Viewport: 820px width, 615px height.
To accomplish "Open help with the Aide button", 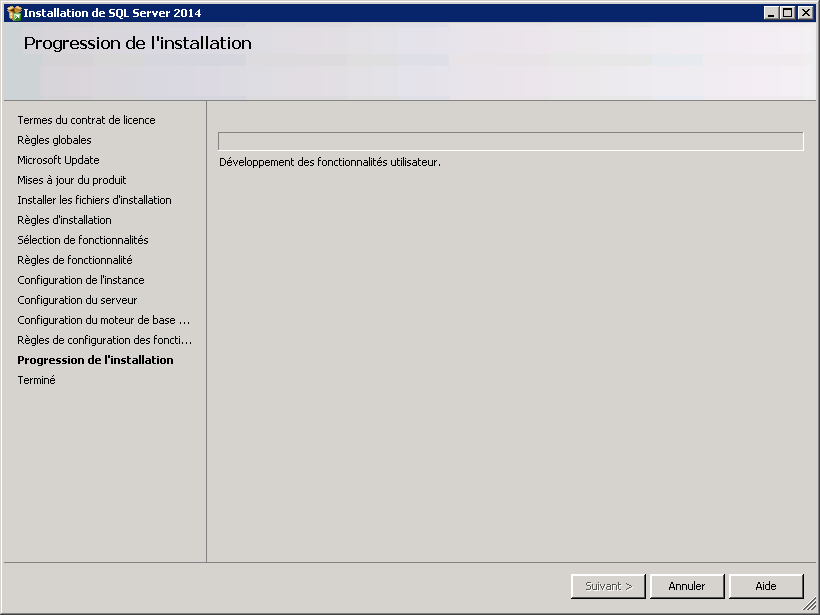I will [766, 586].
